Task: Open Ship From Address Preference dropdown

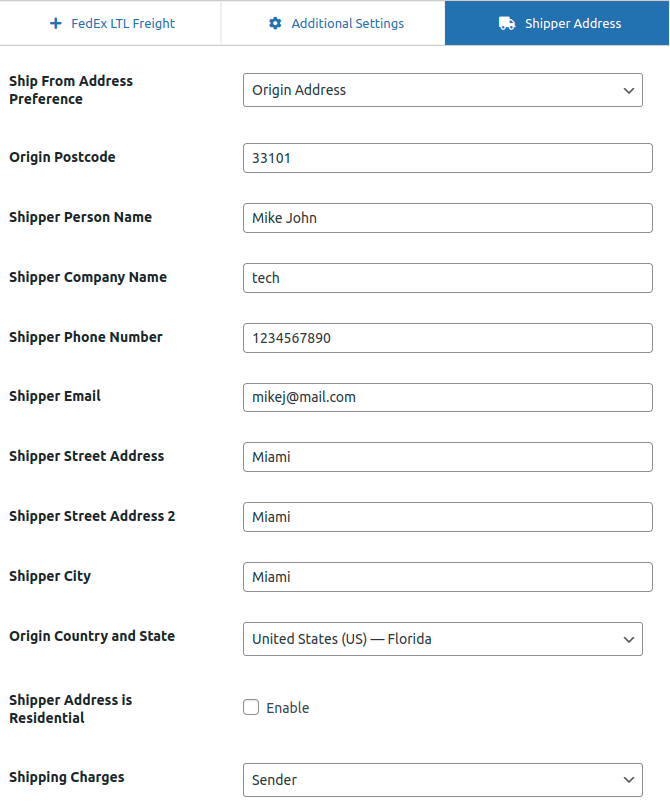Action: (442, 90)
